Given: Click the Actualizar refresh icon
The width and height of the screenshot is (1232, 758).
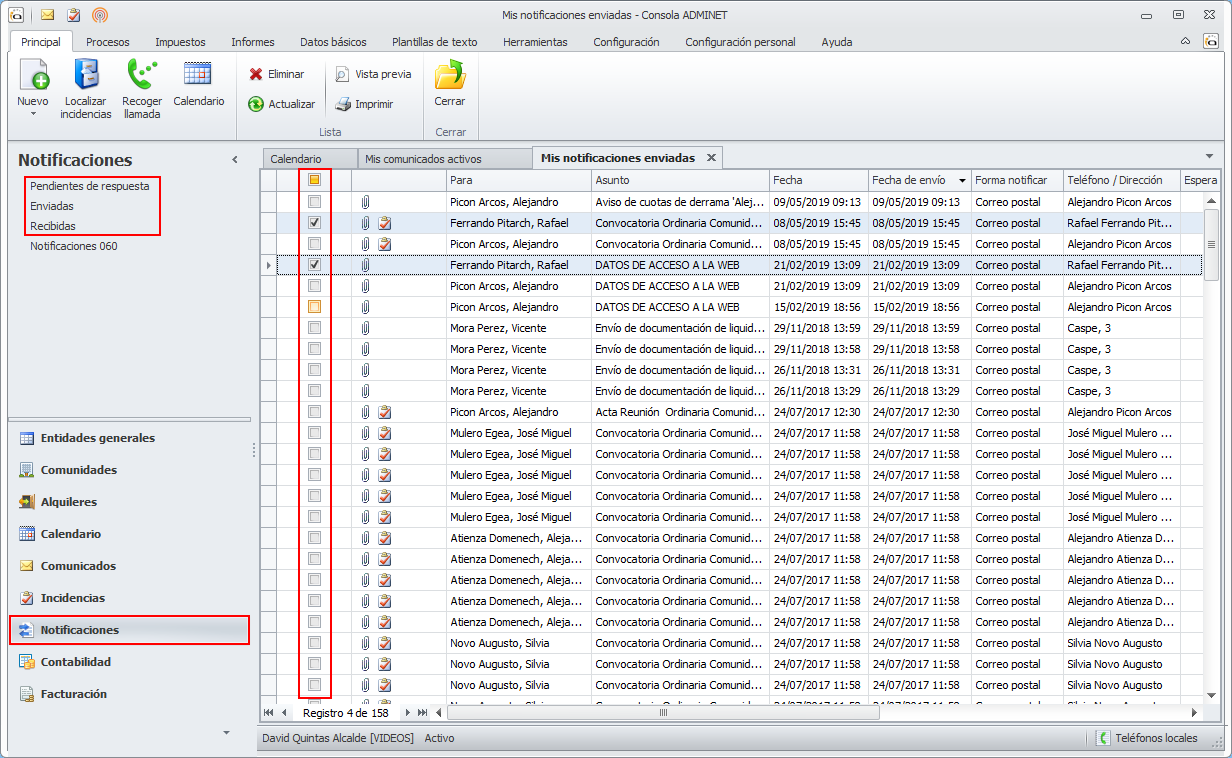Looking at the screenshot, I should tap(256, 104).
